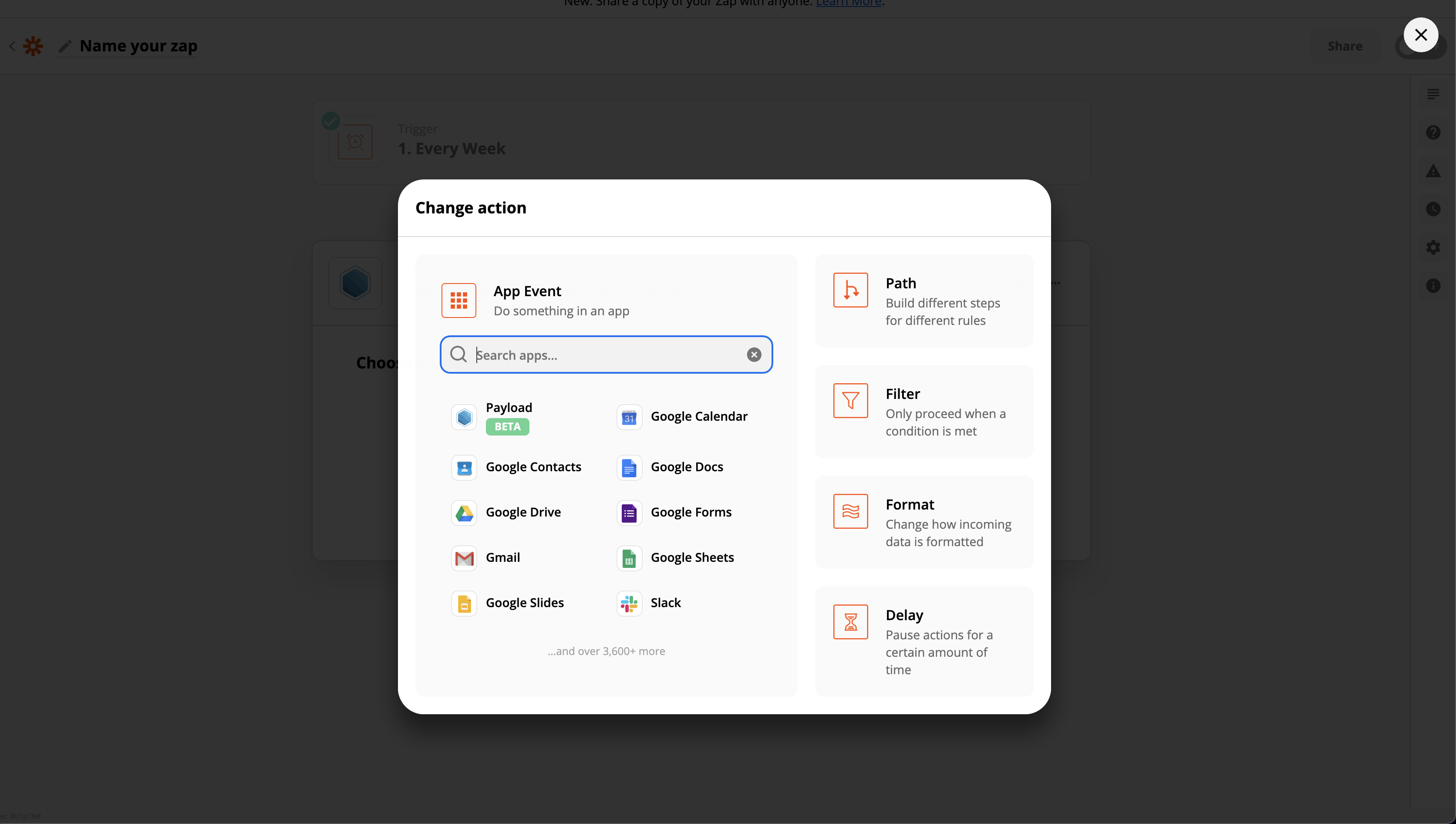Clear the app search field
The width and height of the screenshot is (1456, 824).
pos(753,355)
